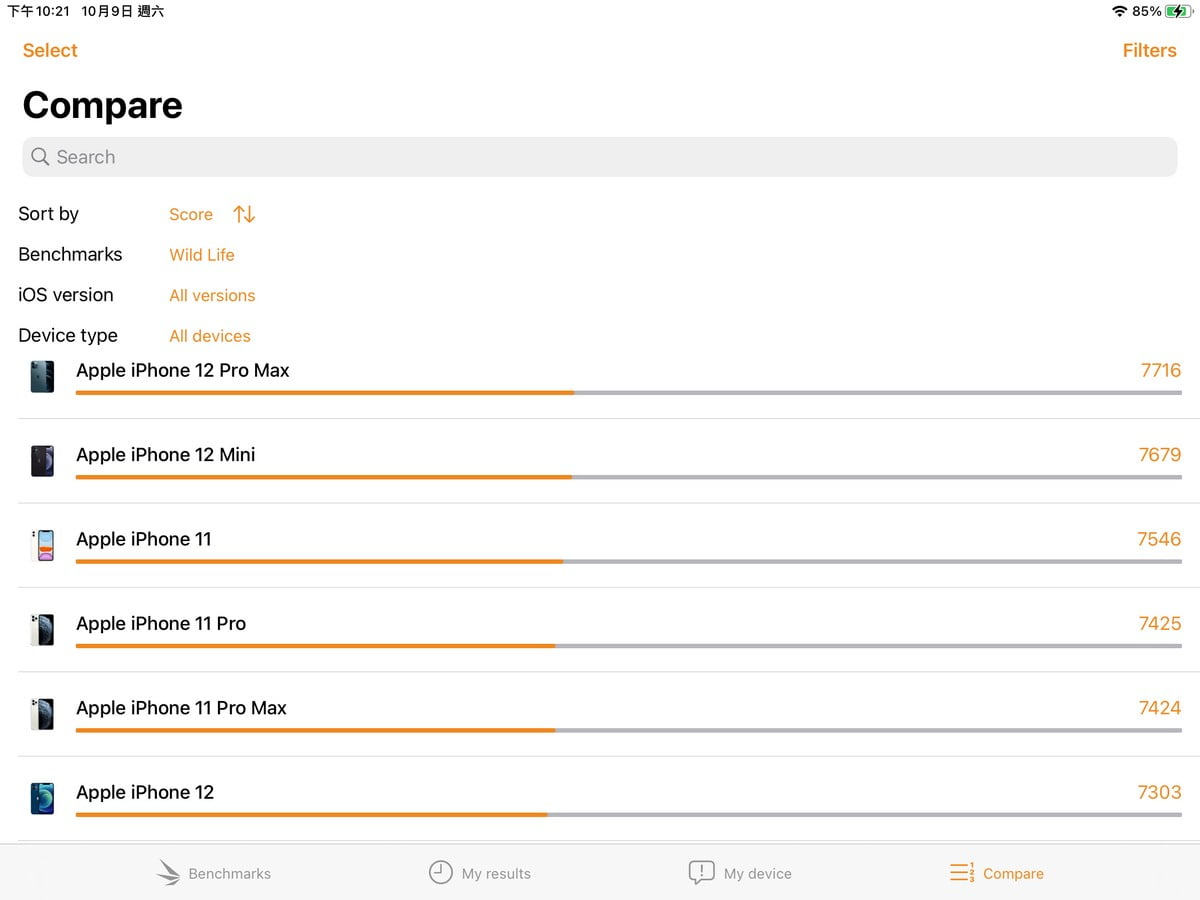Screen dimensions: 1200x900
Task: Focus the Search field
Action: tap(600, 157)
